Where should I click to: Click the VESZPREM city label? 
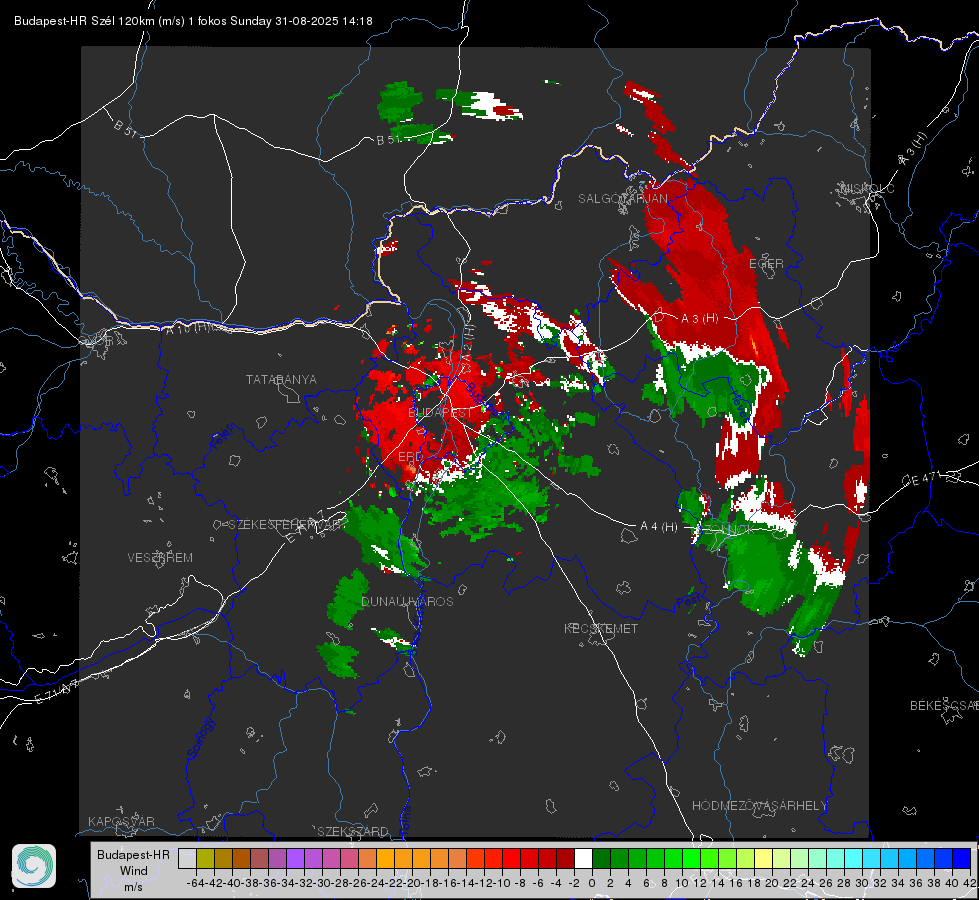tap(160, 558)
